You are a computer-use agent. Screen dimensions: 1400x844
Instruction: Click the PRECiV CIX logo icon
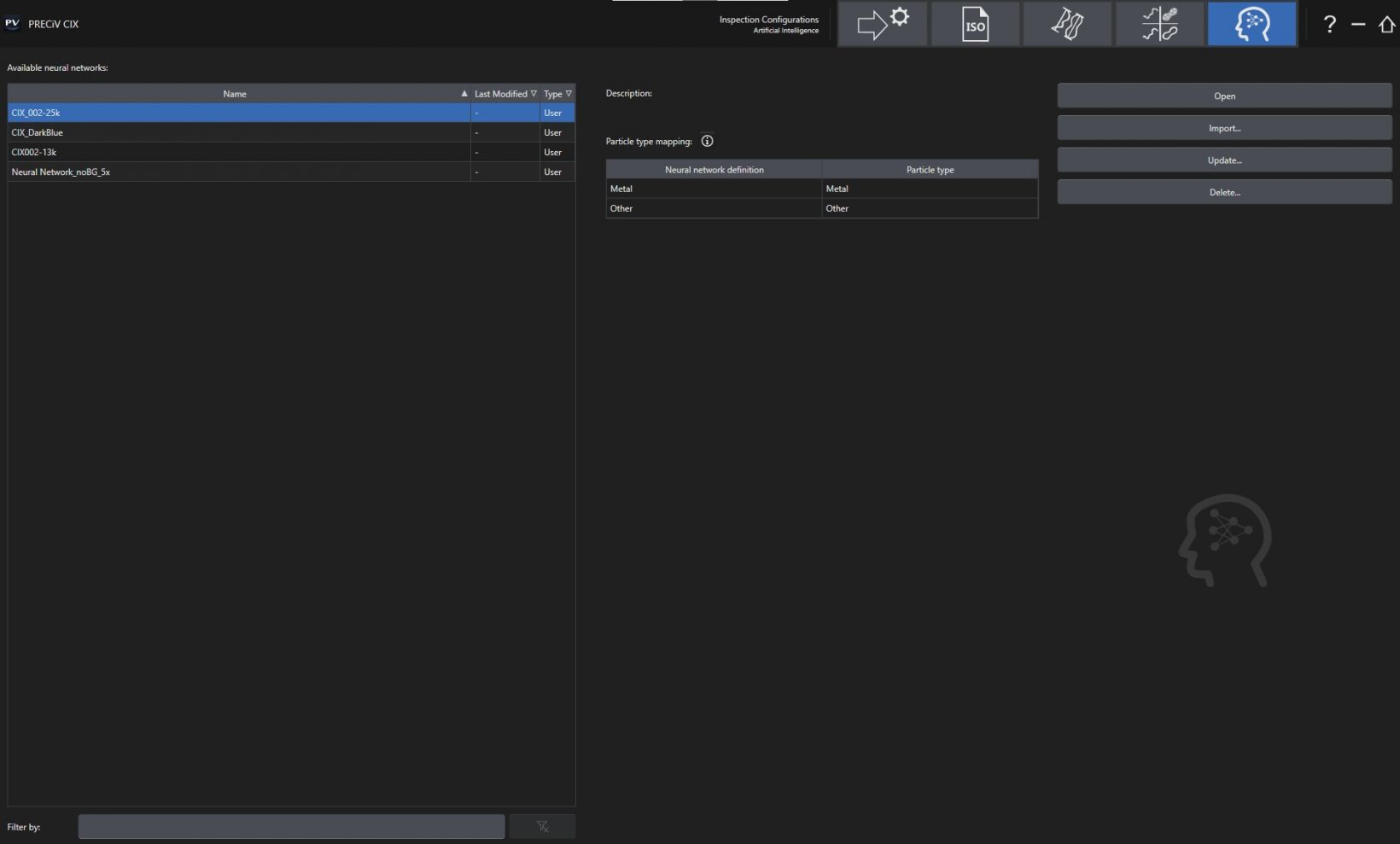[x=12, y=24]
